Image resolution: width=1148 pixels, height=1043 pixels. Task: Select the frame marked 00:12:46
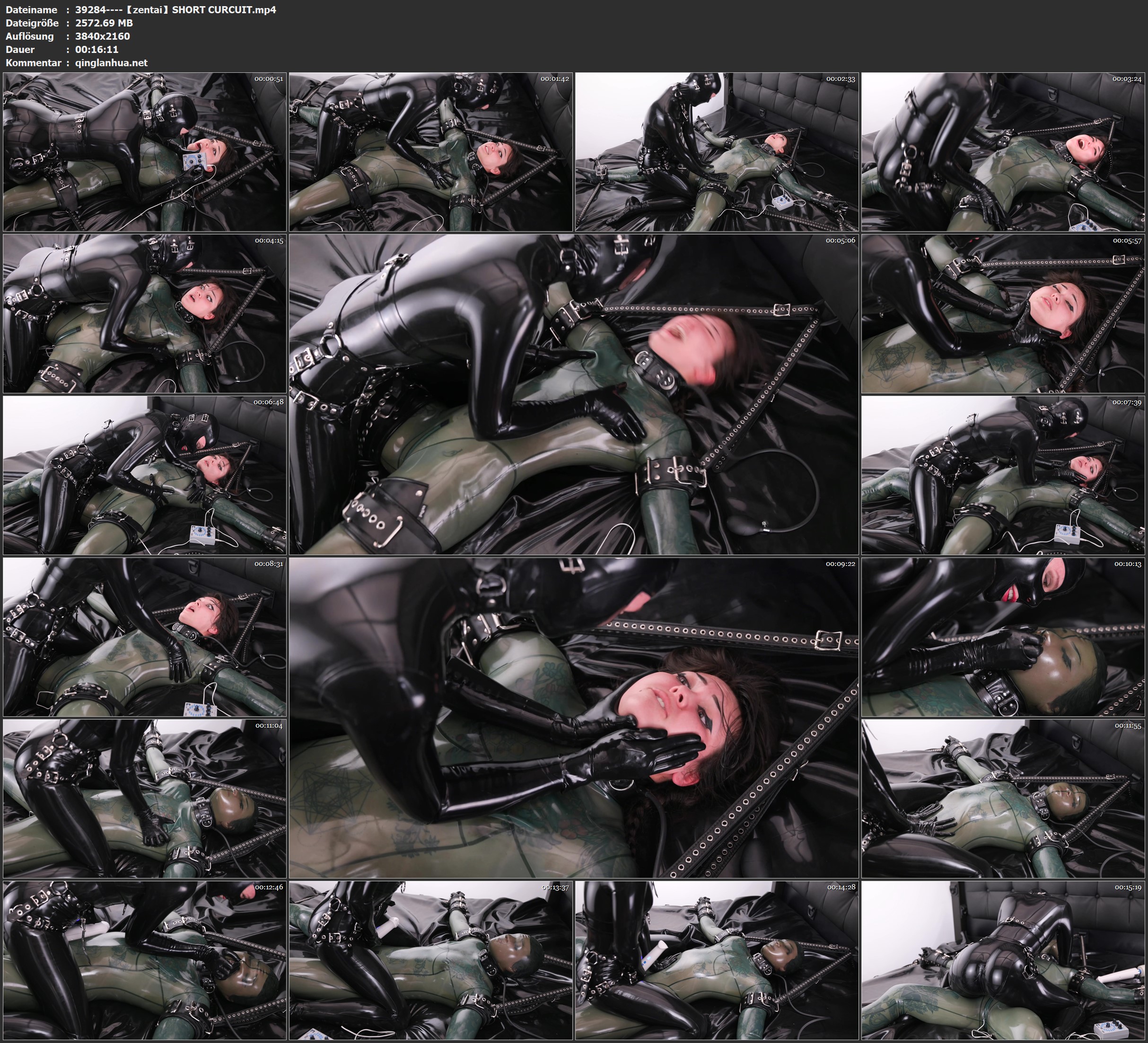pos(144,960)
